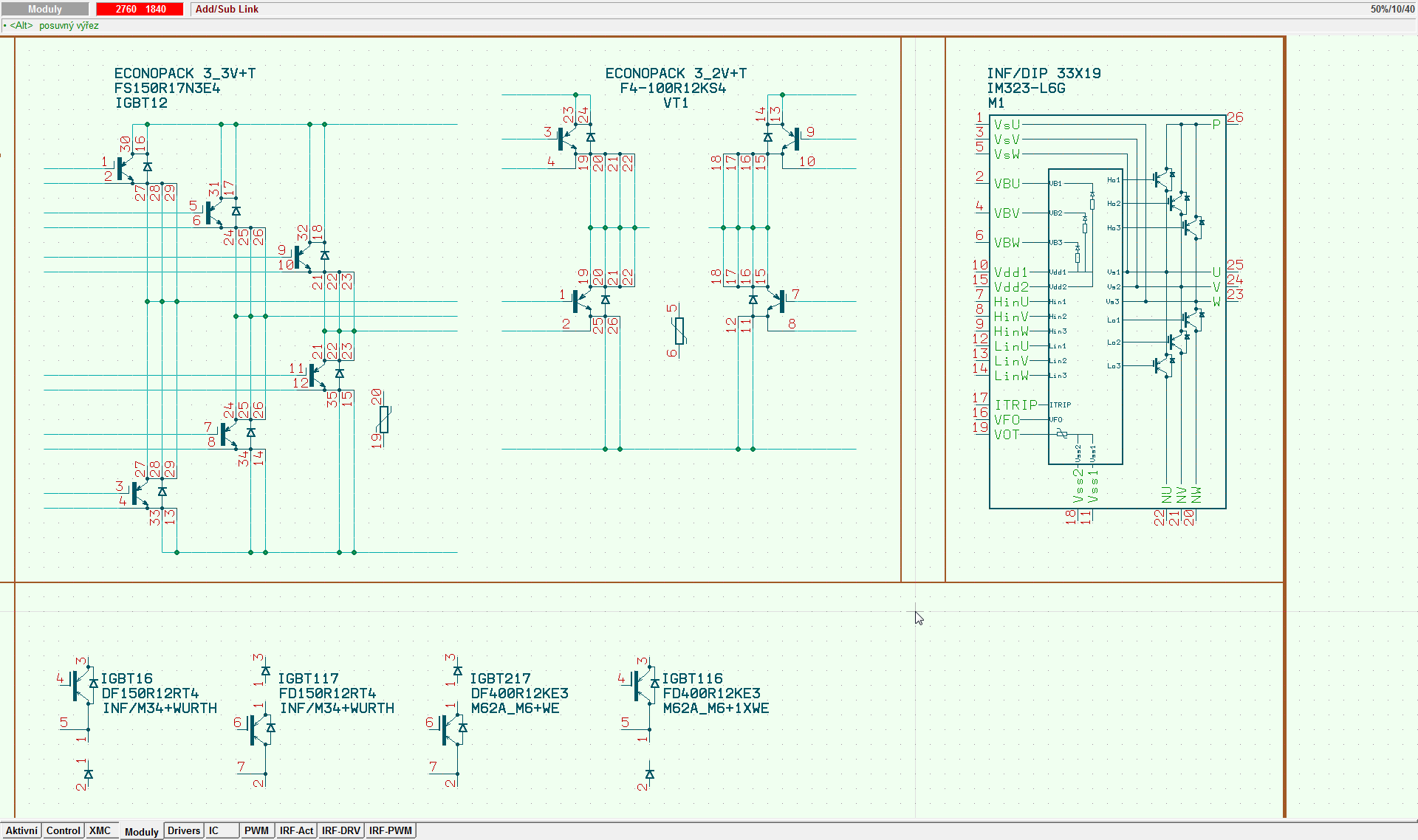
Task: Select the DF150R12RT4 label
Action: [151, 693]
